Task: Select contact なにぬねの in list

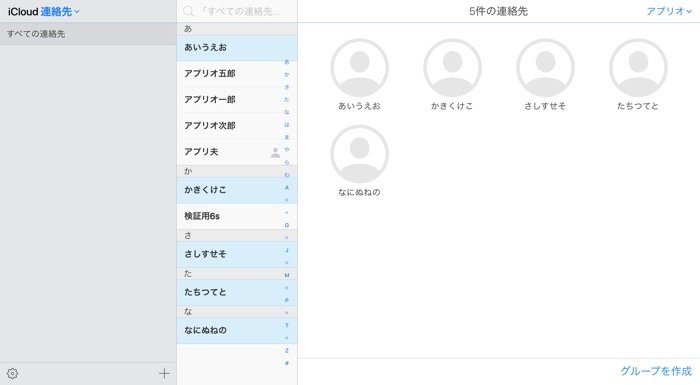Action: pos(237,331)
